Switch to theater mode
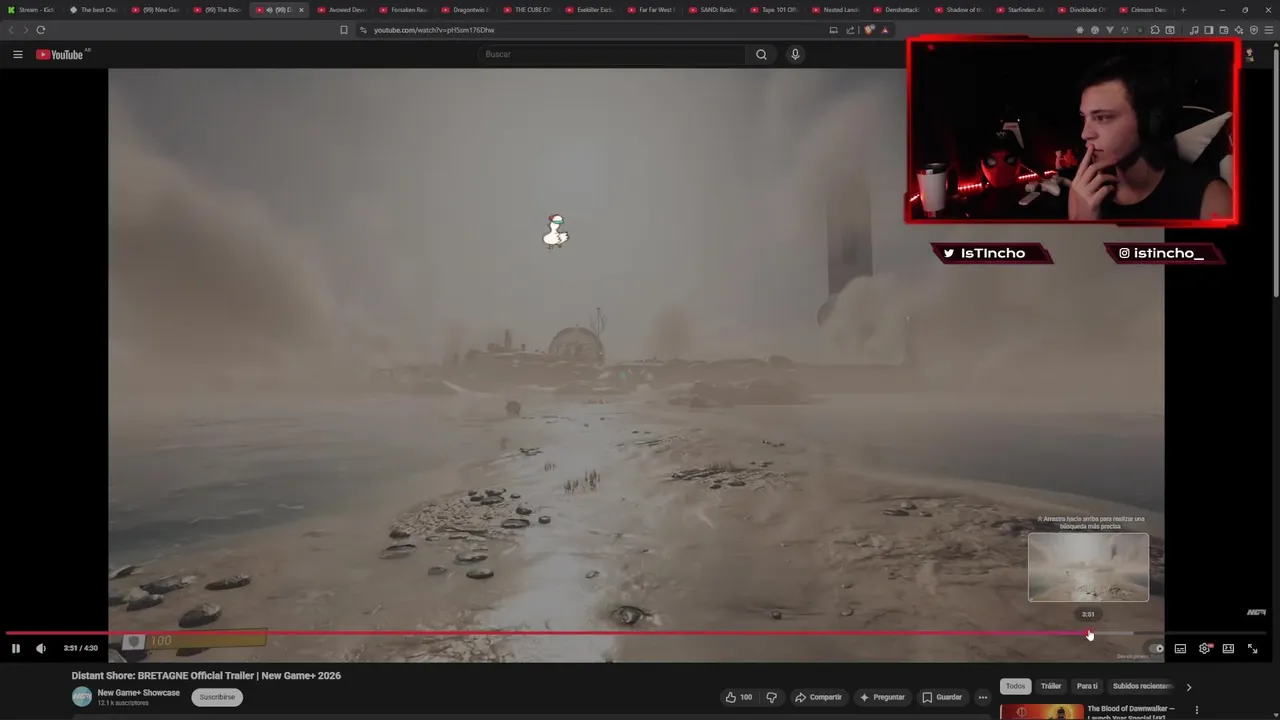The image size is (1280, 720). [1228, 648]
